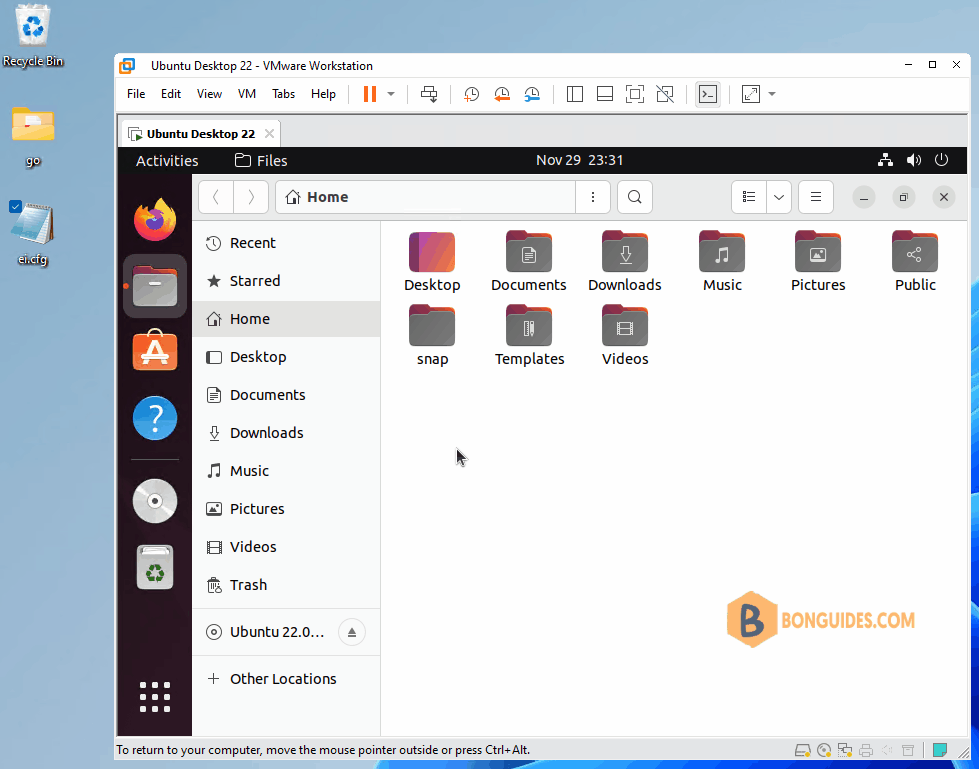Open the Trash icon in the dock

[x=155, y=567]
